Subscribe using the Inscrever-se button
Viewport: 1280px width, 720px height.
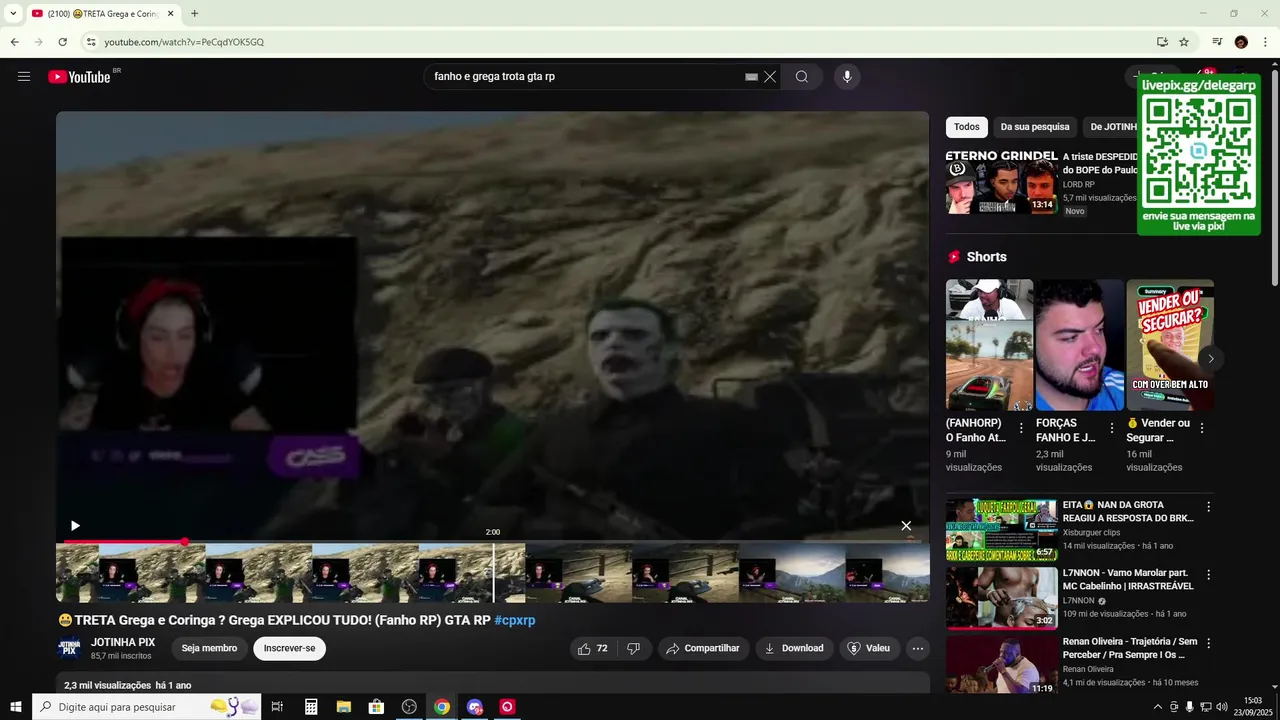pyautogui.click(x=289, y=648)
